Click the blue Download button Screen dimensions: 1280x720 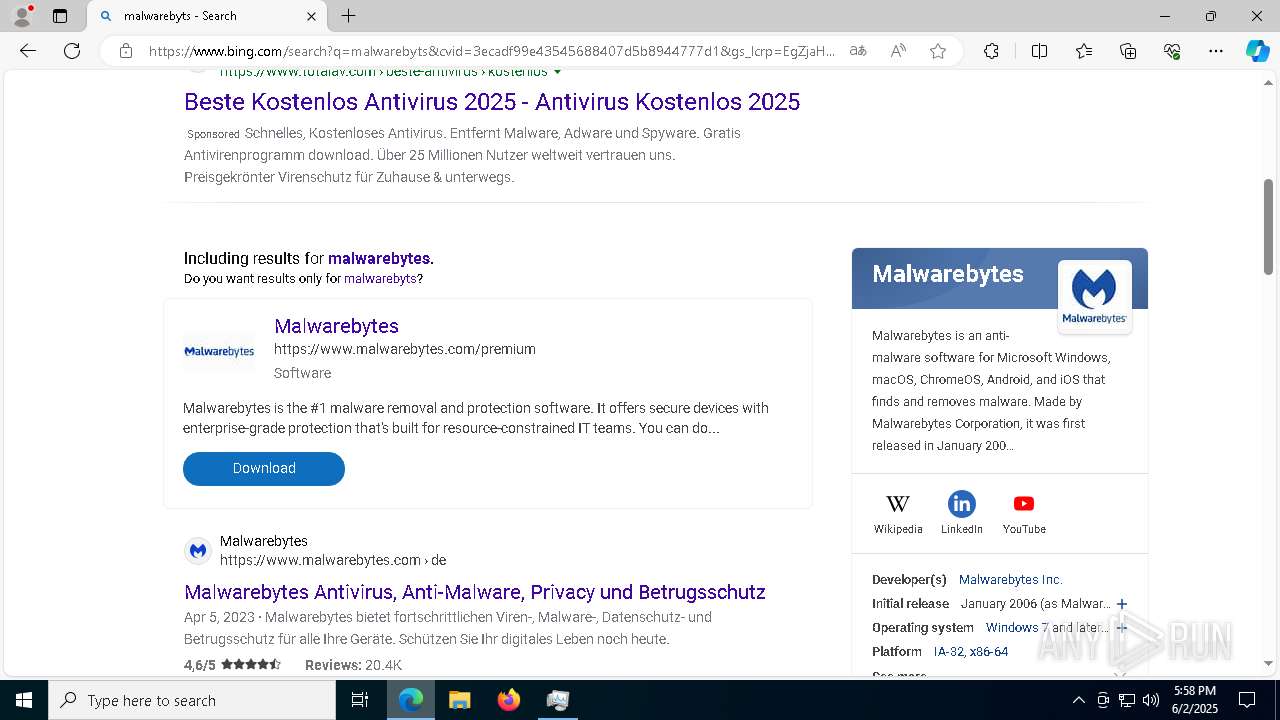pyautogui.click(x=264, y=469)
